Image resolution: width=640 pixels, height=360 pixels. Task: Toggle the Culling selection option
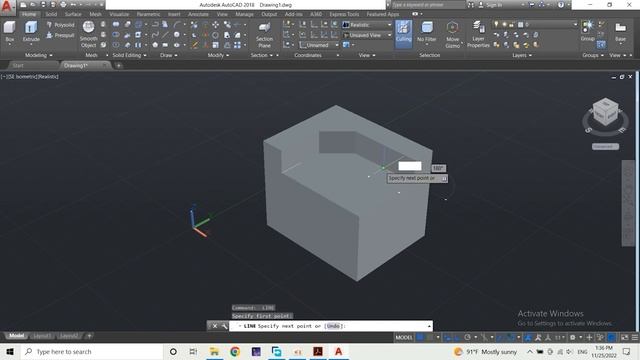coord(403,33)
